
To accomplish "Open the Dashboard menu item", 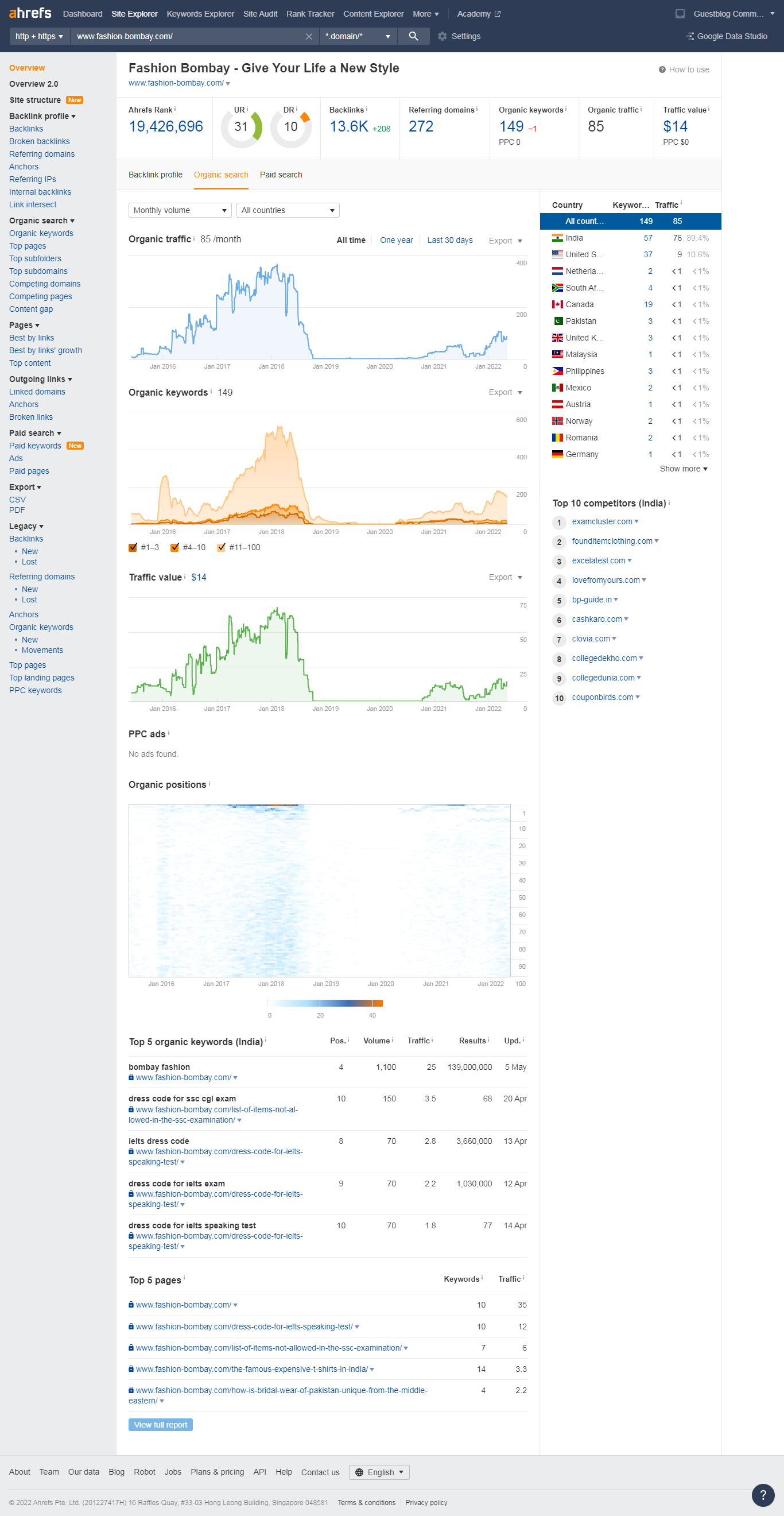I will tap(82, 14).
